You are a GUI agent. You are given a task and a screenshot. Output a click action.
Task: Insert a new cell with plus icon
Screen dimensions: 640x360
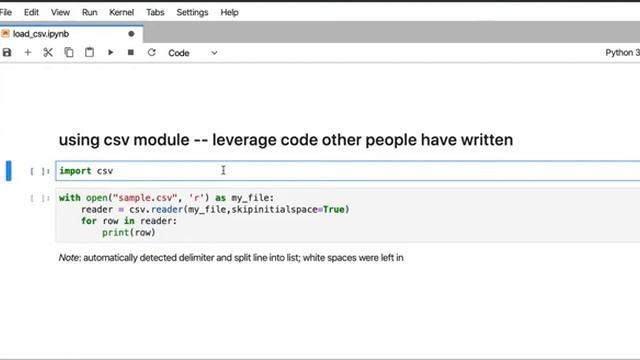pyautogui.click(x=28, y=53)
